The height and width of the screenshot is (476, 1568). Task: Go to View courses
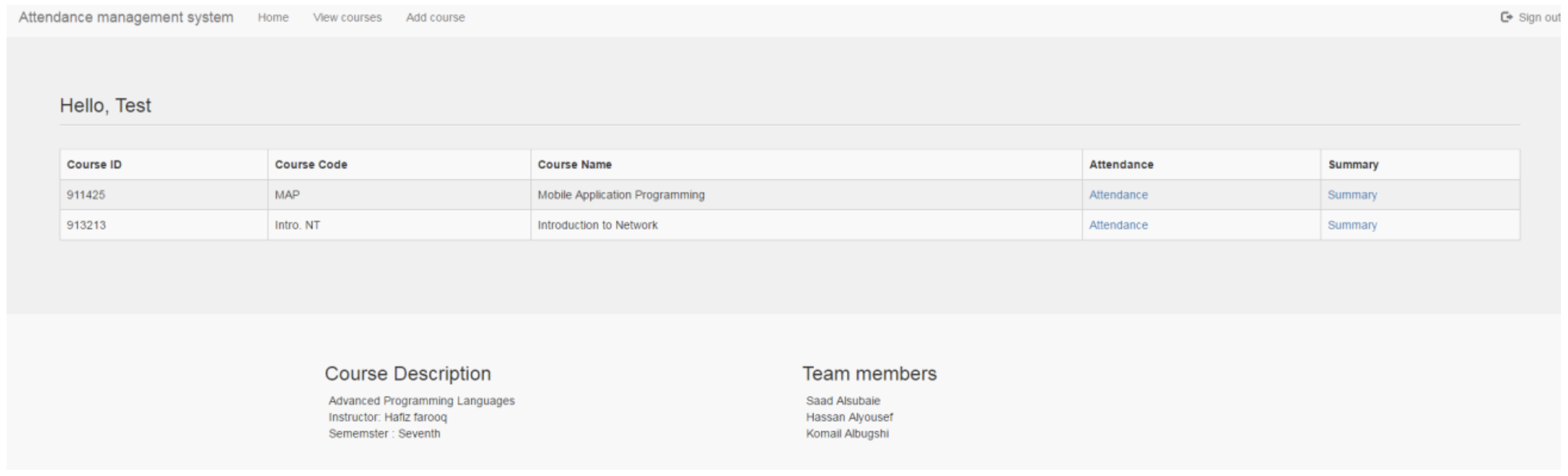click(347, 18)
